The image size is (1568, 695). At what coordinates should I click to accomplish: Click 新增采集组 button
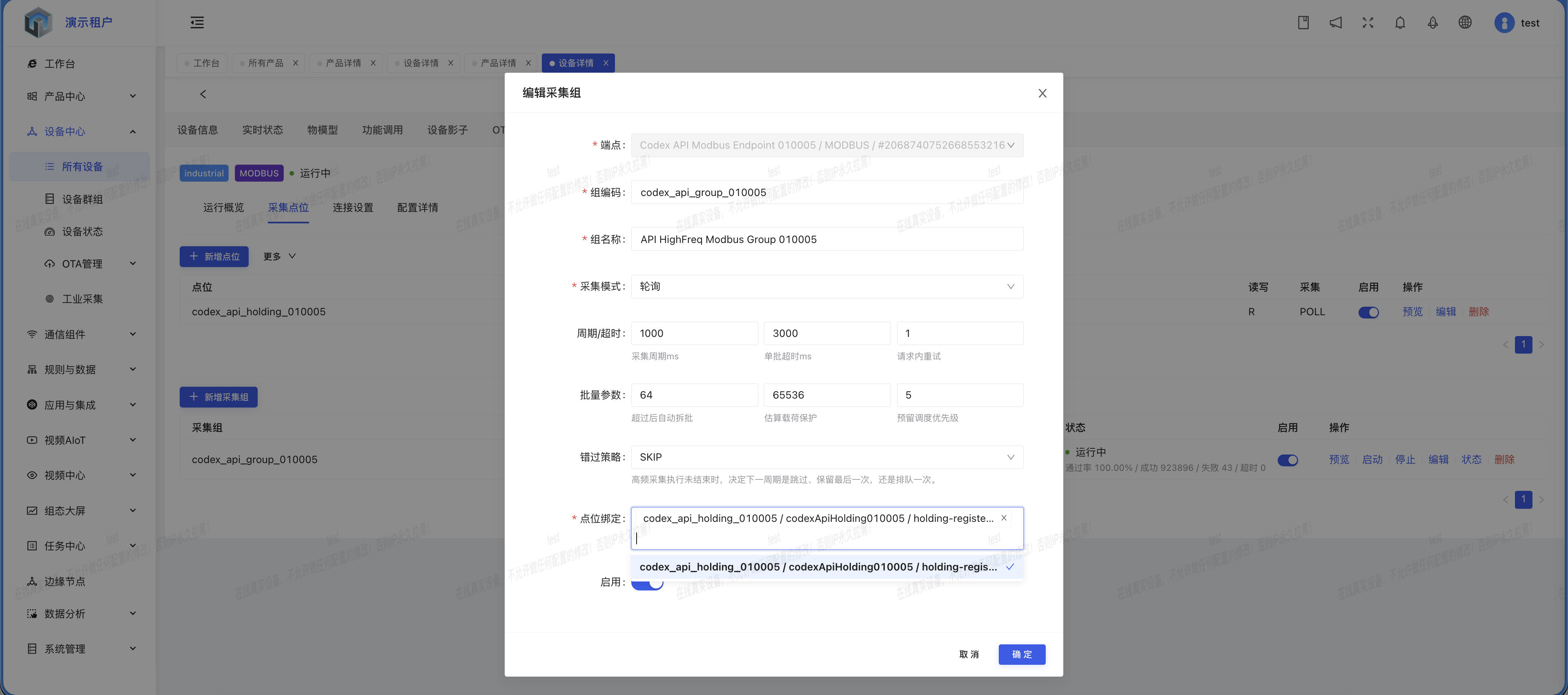pos(218,397)
